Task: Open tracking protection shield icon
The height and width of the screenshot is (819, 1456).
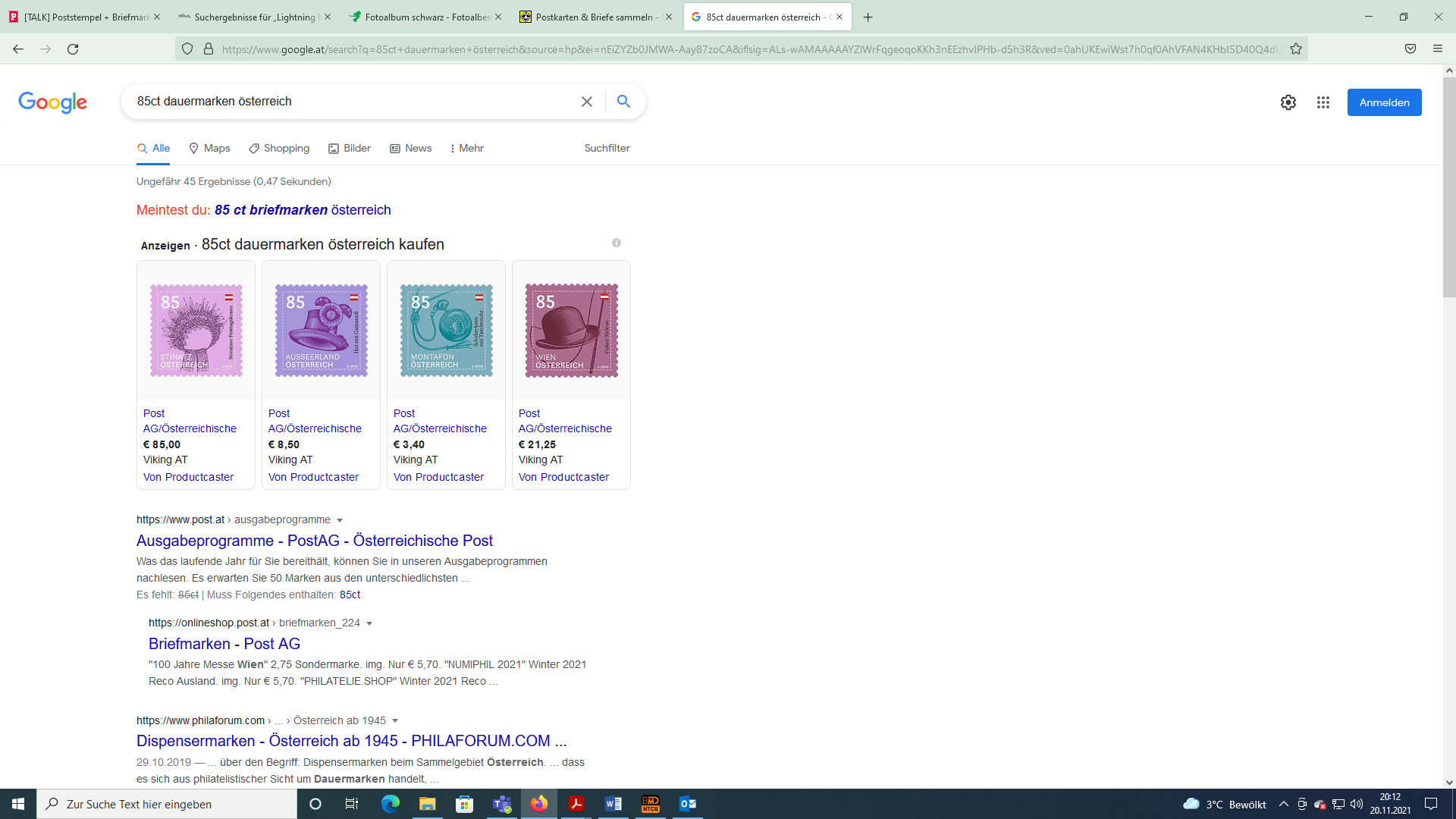Action: 187,49
